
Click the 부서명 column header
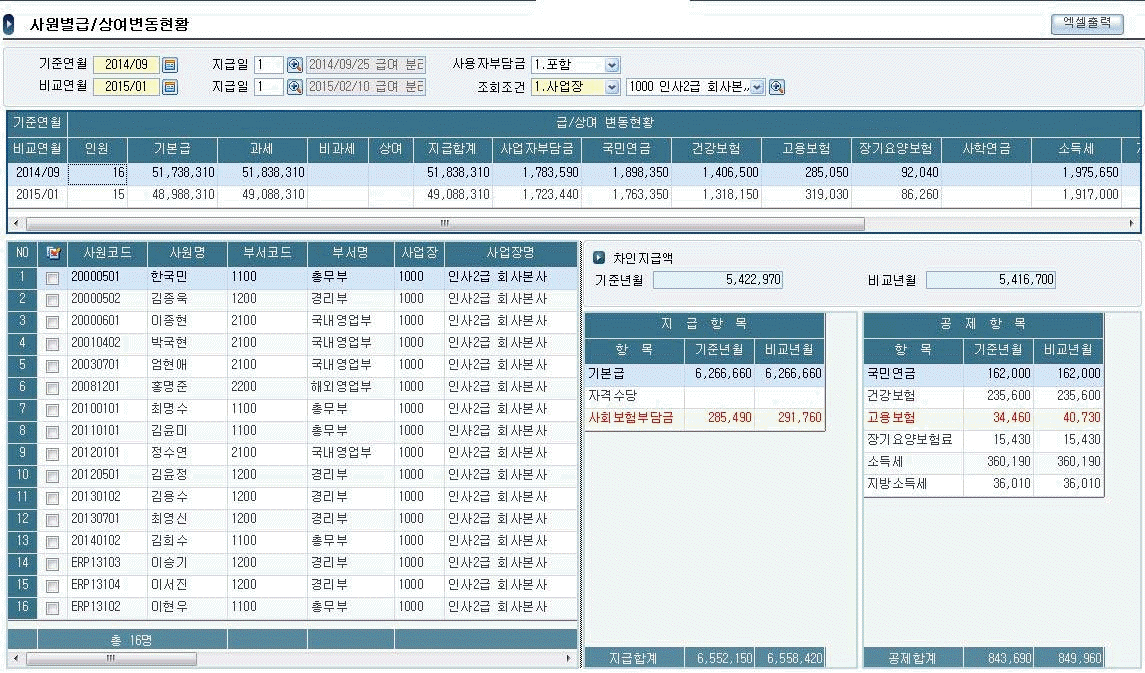click(350, 252)
